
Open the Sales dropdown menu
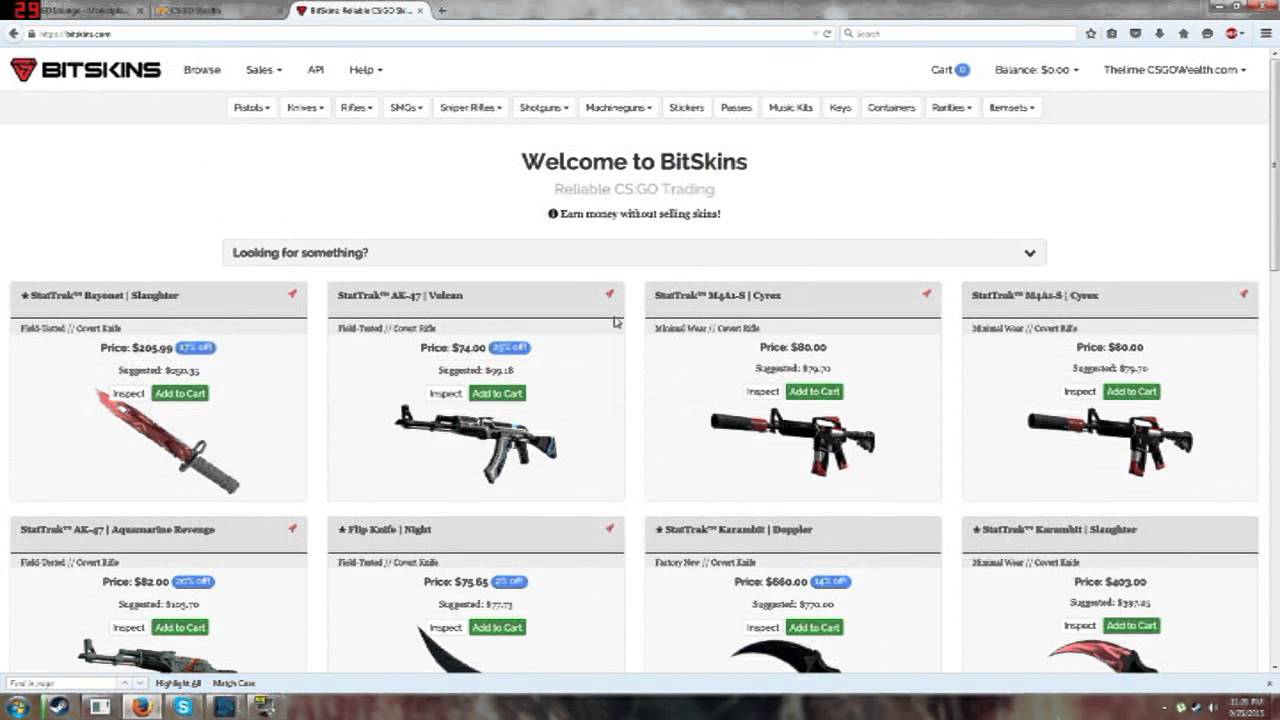264,70
